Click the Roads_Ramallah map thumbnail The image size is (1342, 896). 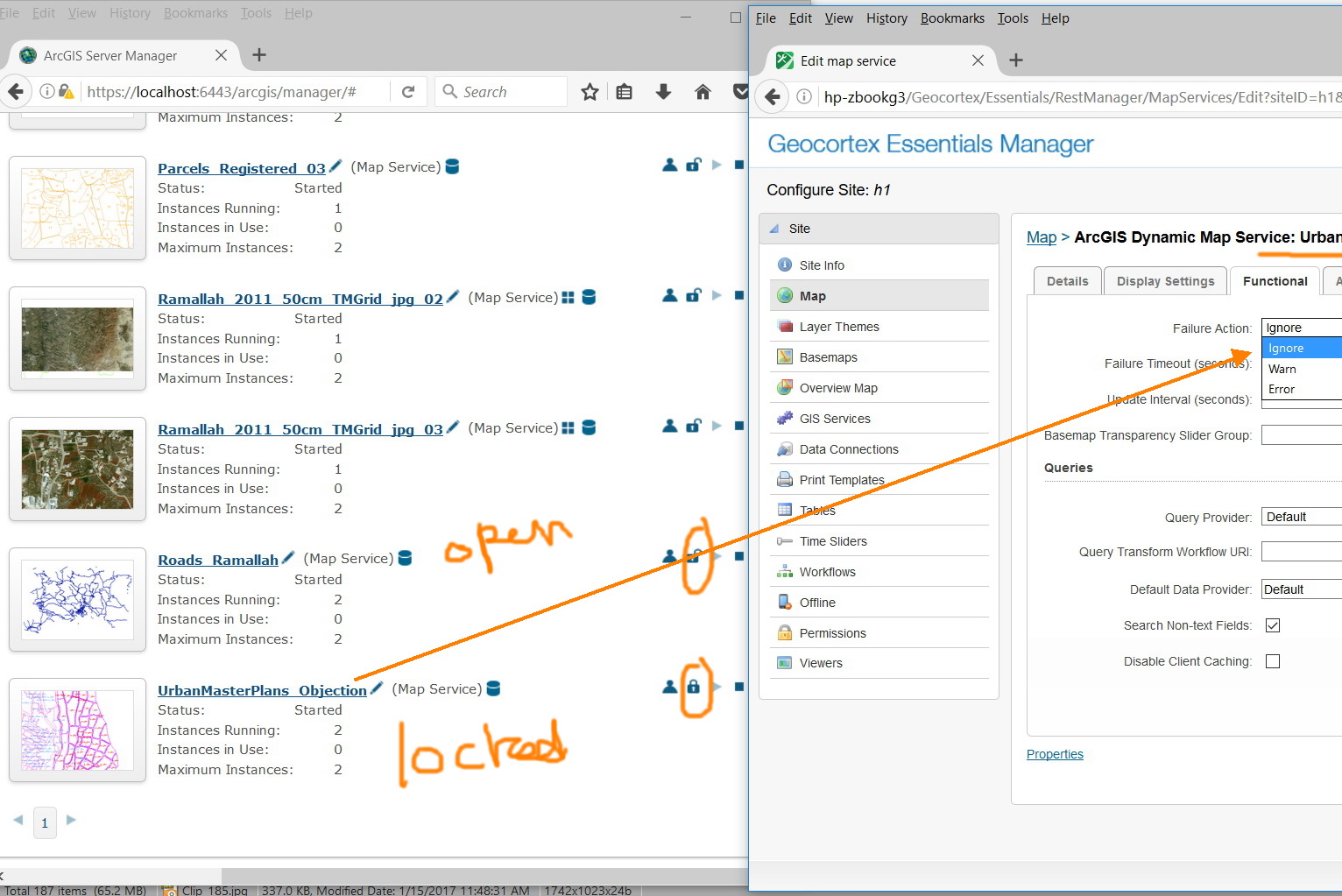pos(77,600)
